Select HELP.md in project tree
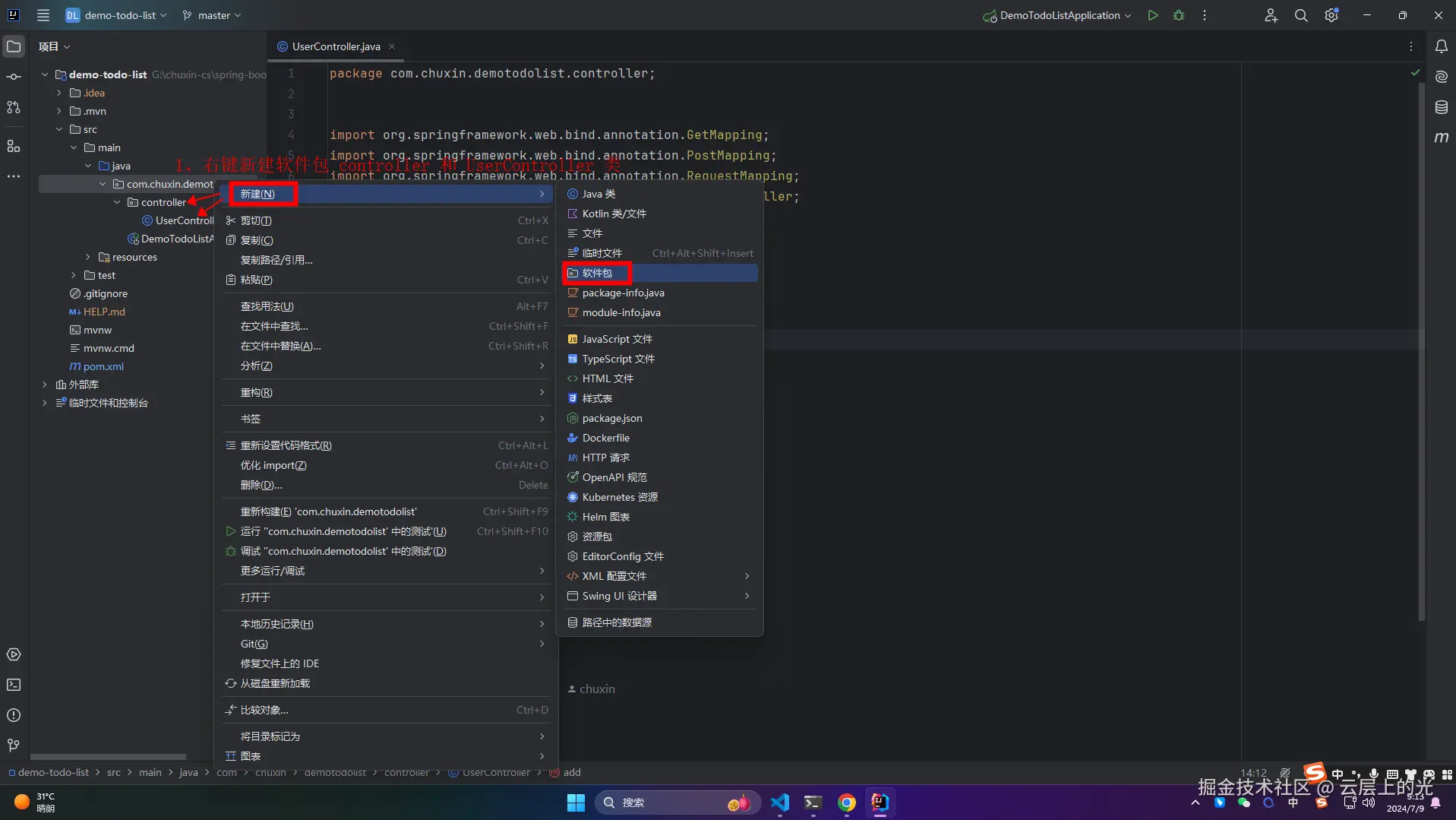Image resolution: width=1456 pixels, height=820 pixels. (104, 312)
